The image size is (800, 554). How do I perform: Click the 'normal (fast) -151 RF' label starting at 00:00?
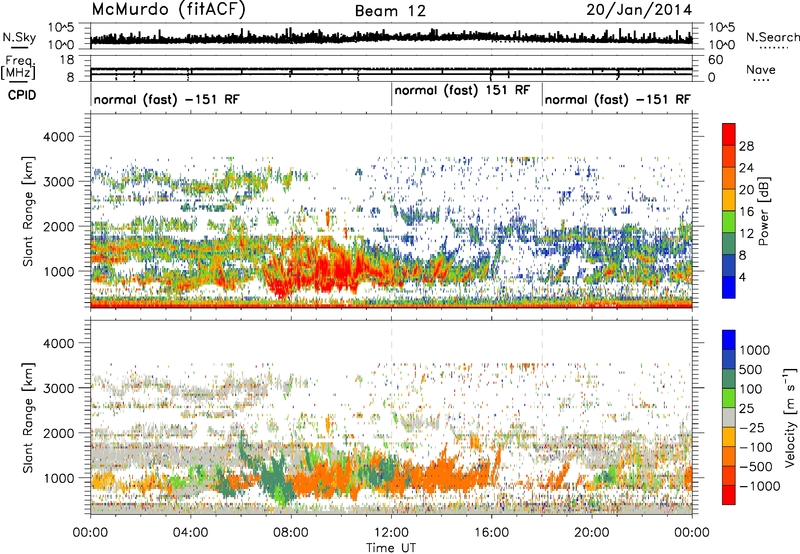click(166, 99)
